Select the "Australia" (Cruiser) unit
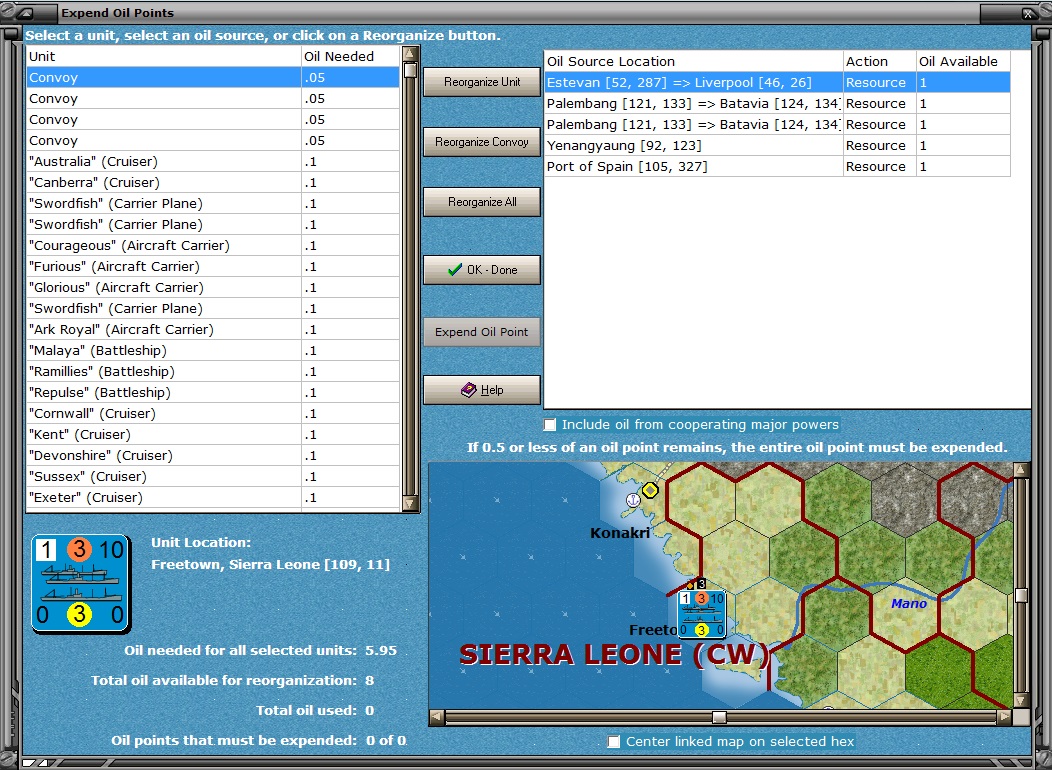This screenshot has height=770, width=1052. (x=213, y=162)
